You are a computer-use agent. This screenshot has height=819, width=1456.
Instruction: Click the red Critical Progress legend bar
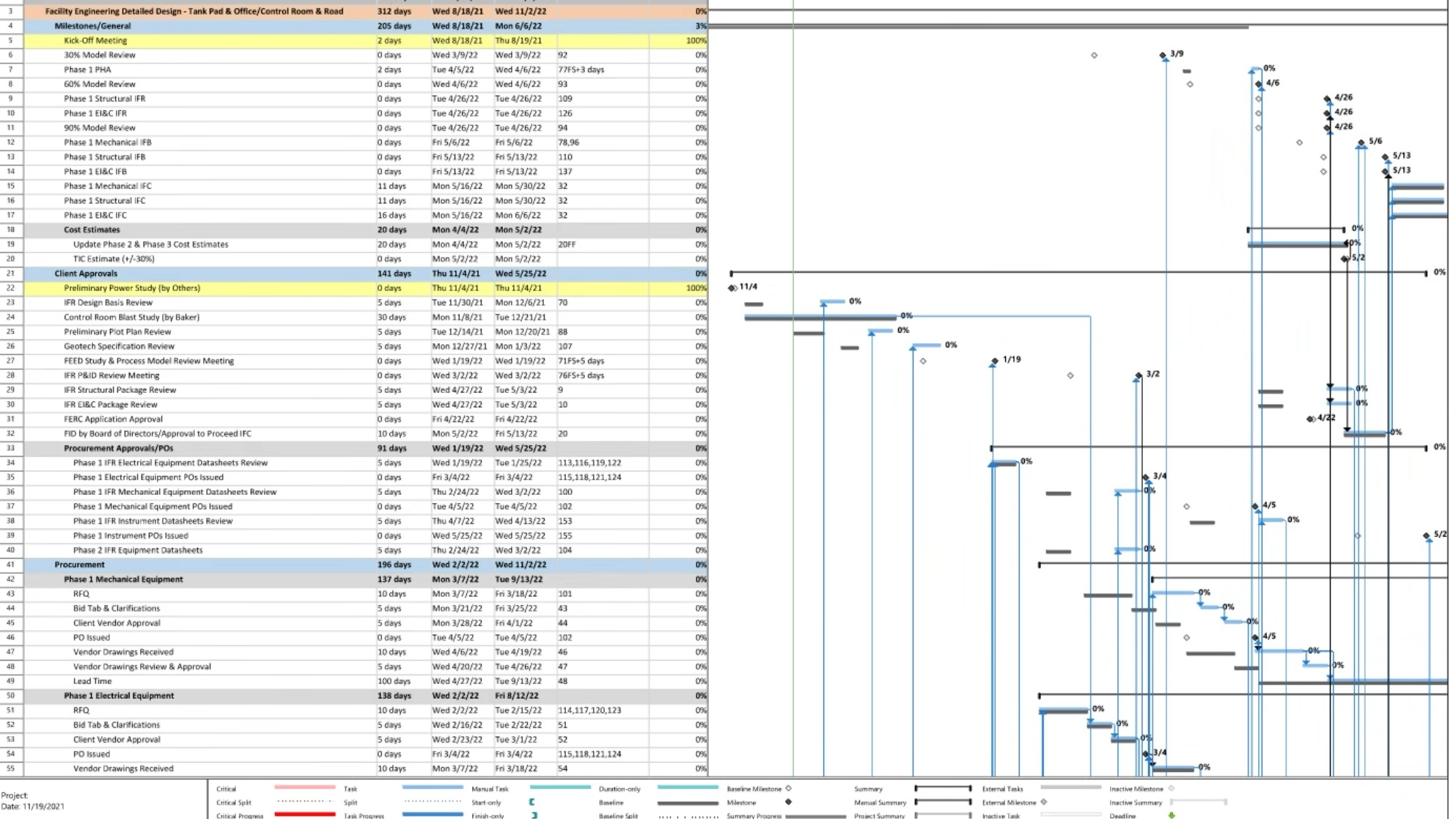tap(304, 815)
